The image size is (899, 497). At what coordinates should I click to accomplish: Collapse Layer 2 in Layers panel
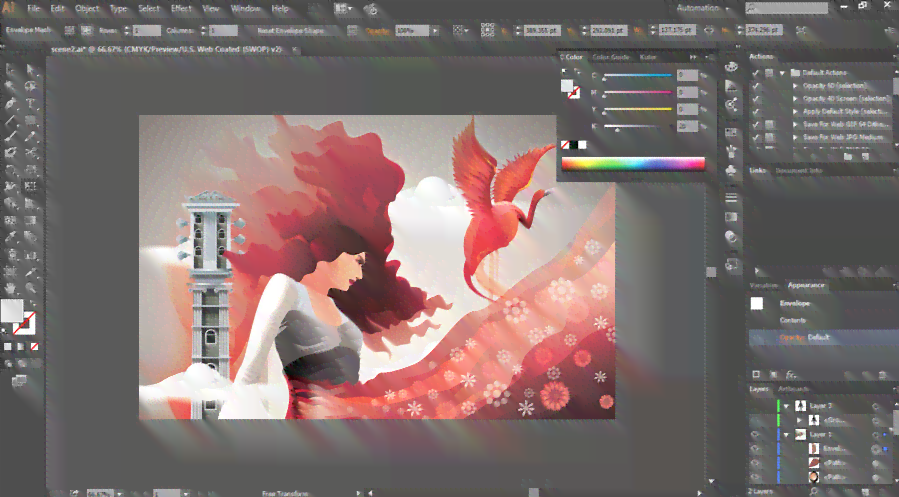pyautogui.click(x=787, y=406)
